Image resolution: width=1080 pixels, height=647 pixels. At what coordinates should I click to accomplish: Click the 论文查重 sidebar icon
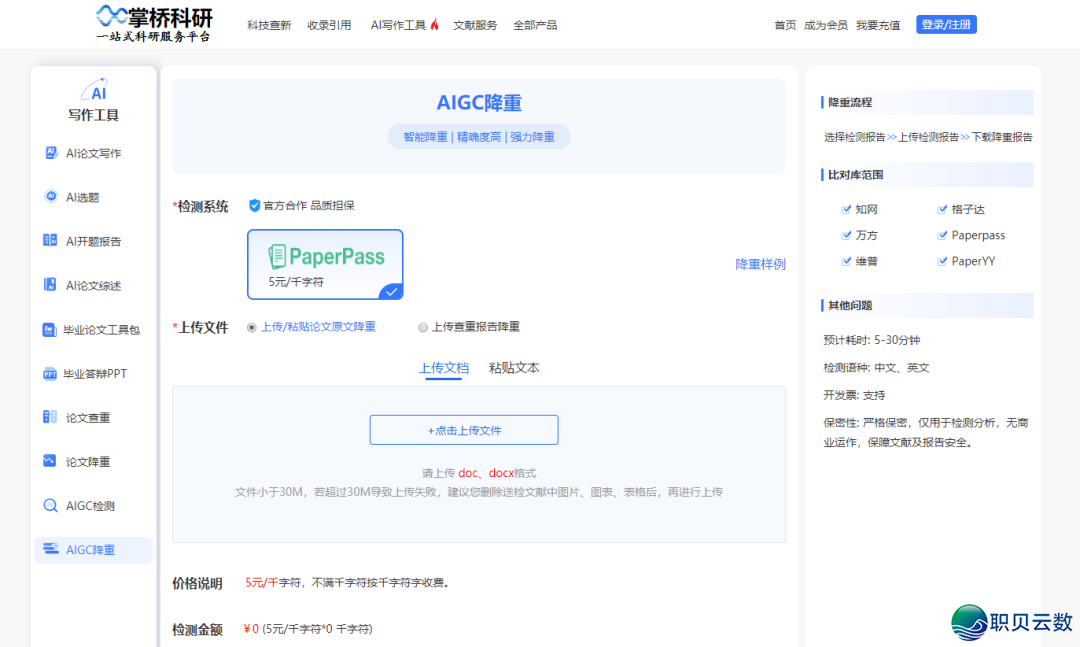(50, 417)
